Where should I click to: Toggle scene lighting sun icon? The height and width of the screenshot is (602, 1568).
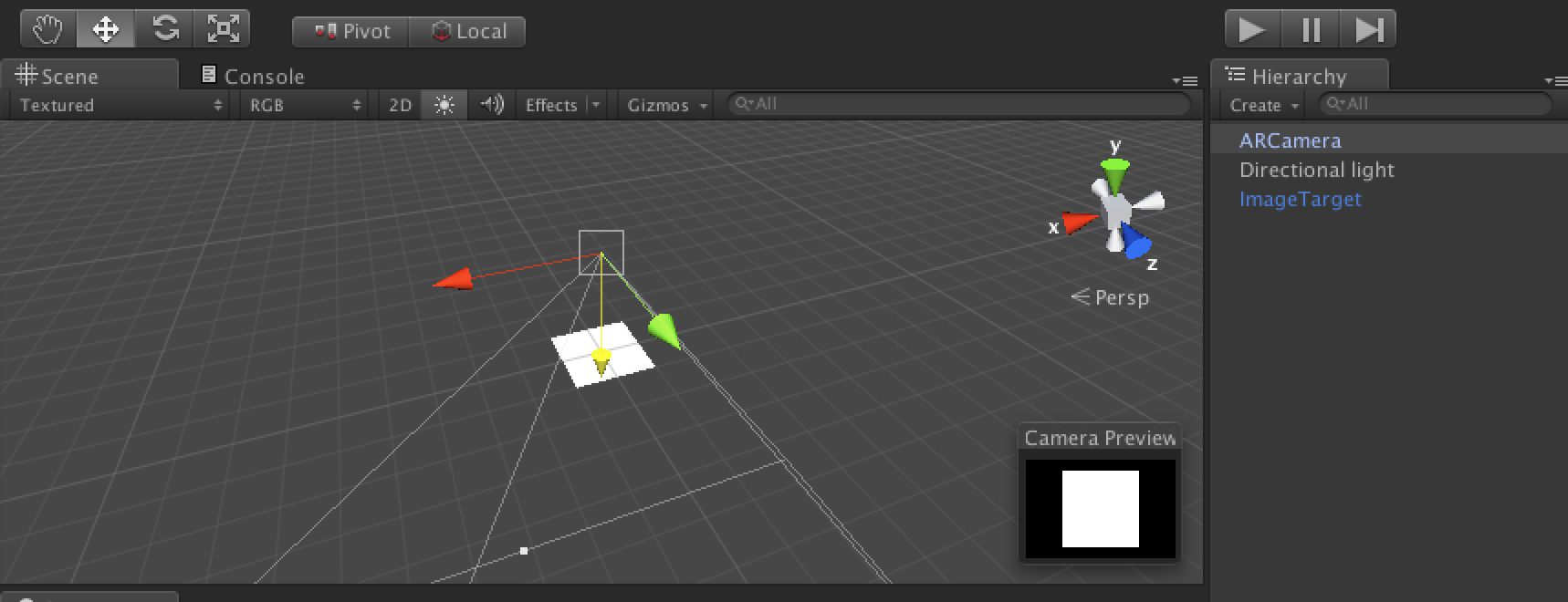(x=444, y=105)
